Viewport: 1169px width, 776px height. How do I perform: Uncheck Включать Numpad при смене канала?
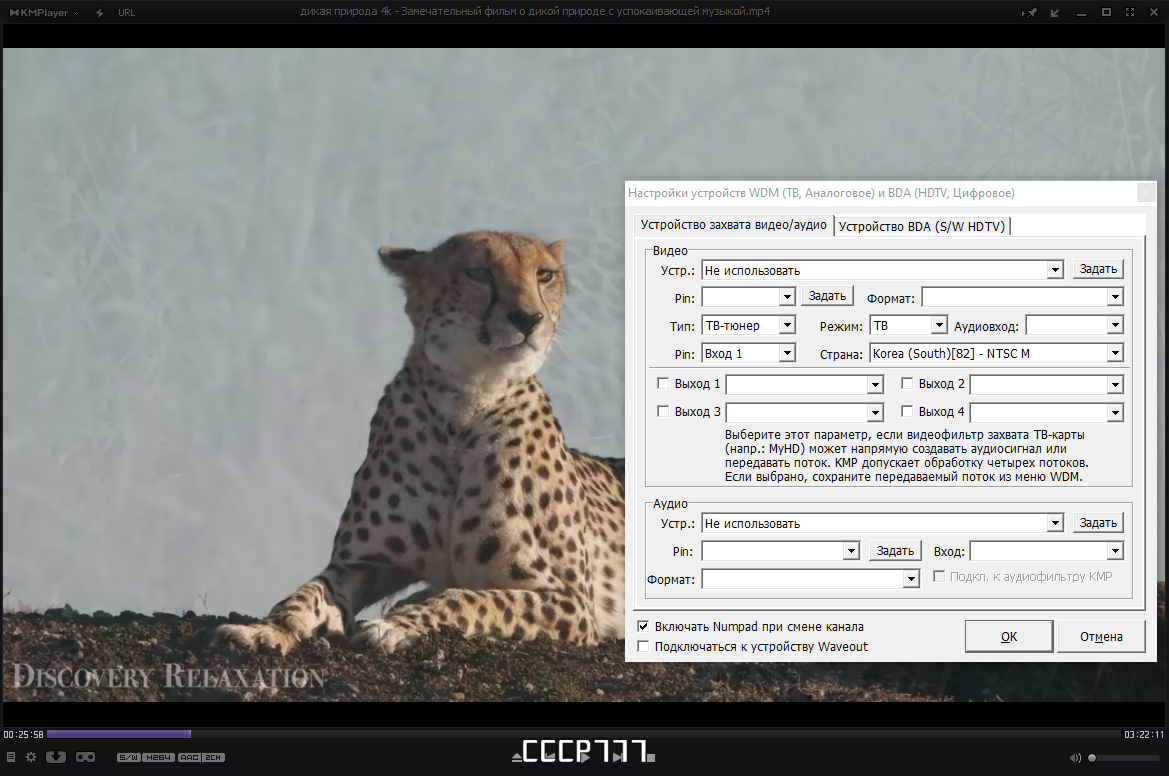tap(643, 626)
